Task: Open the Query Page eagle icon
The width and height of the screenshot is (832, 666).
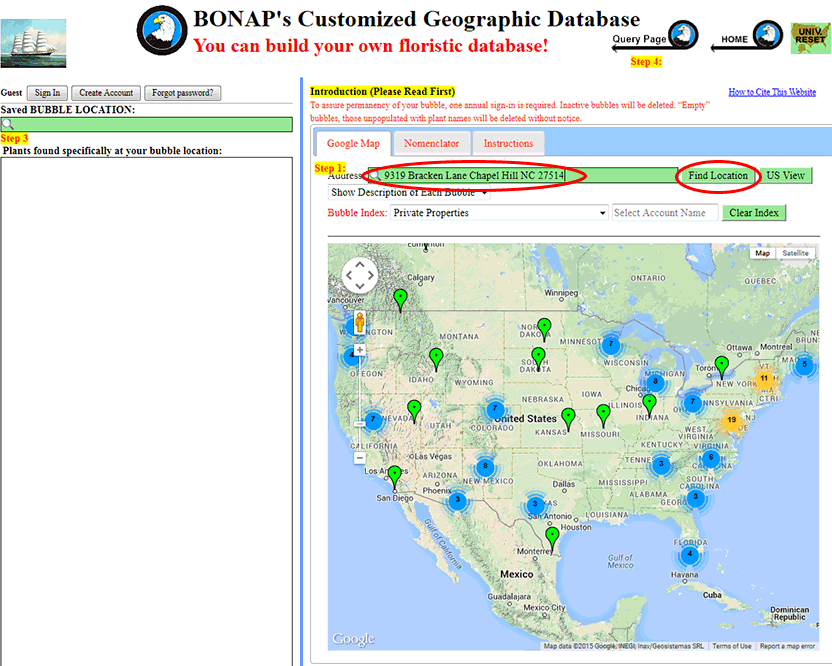Action: click(x=683, y=35)
